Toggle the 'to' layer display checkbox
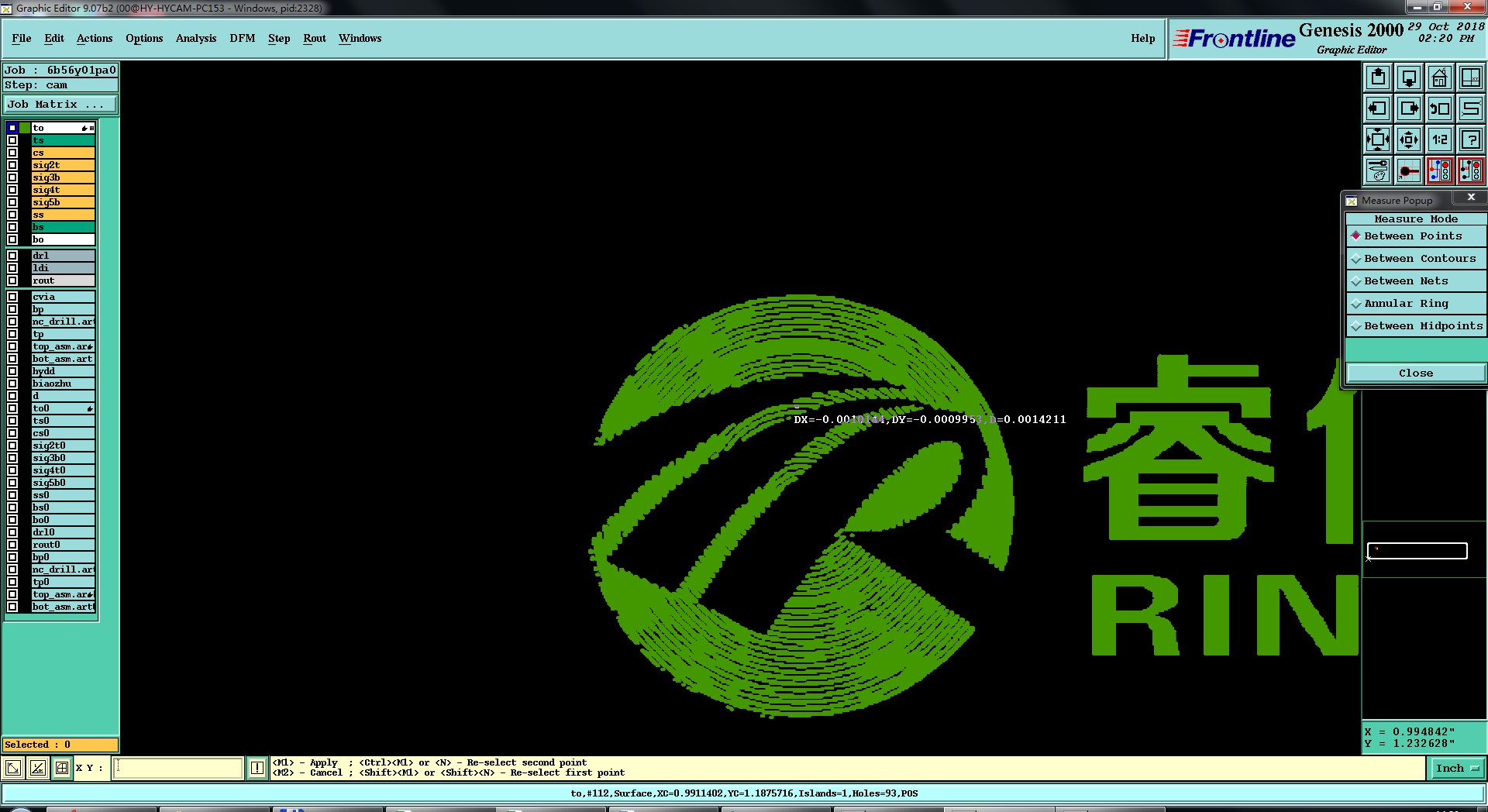The height and width of the screenshot is (812, 1488). pos(12,128)
